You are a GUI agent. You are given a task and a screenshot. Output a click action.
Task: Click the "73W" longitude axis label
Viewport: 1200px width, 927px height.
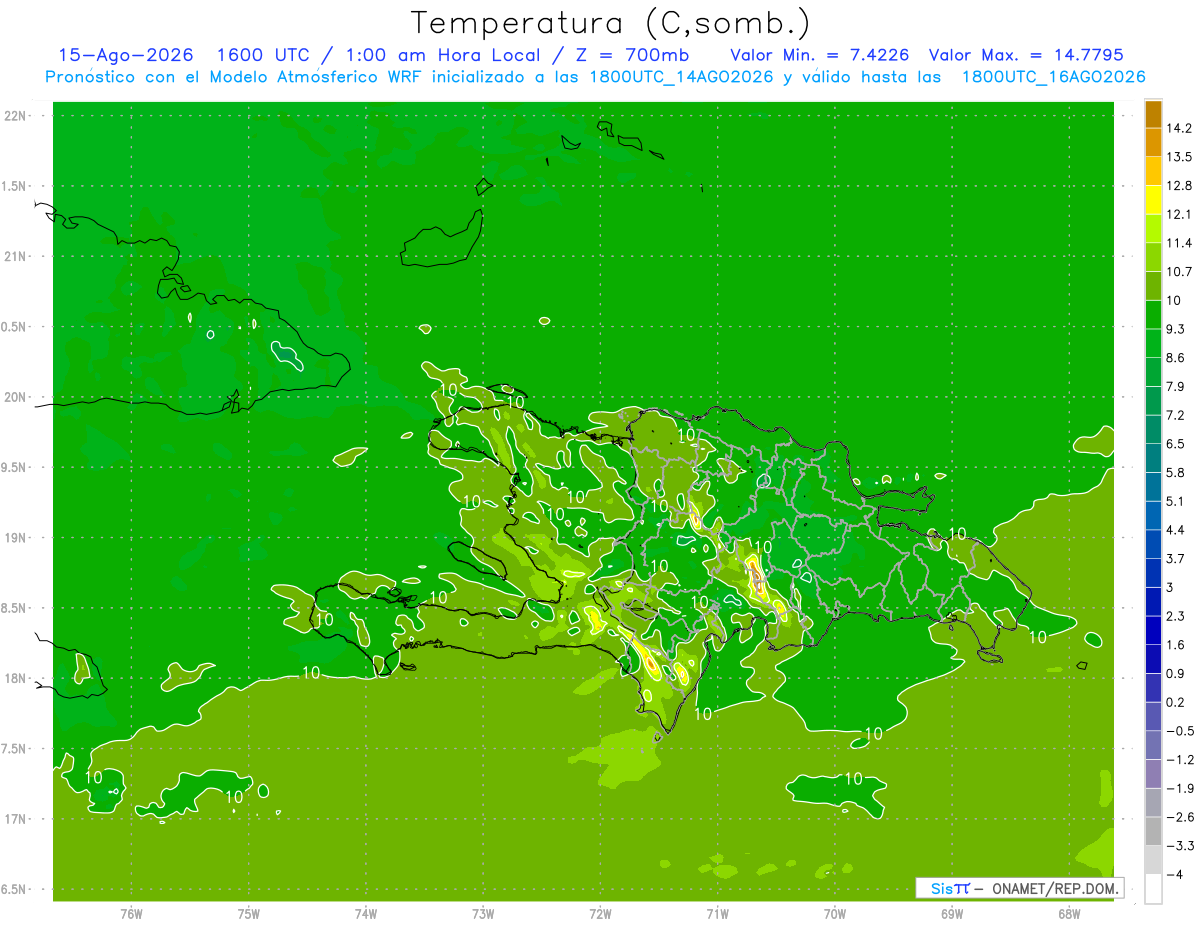[483, 914]
